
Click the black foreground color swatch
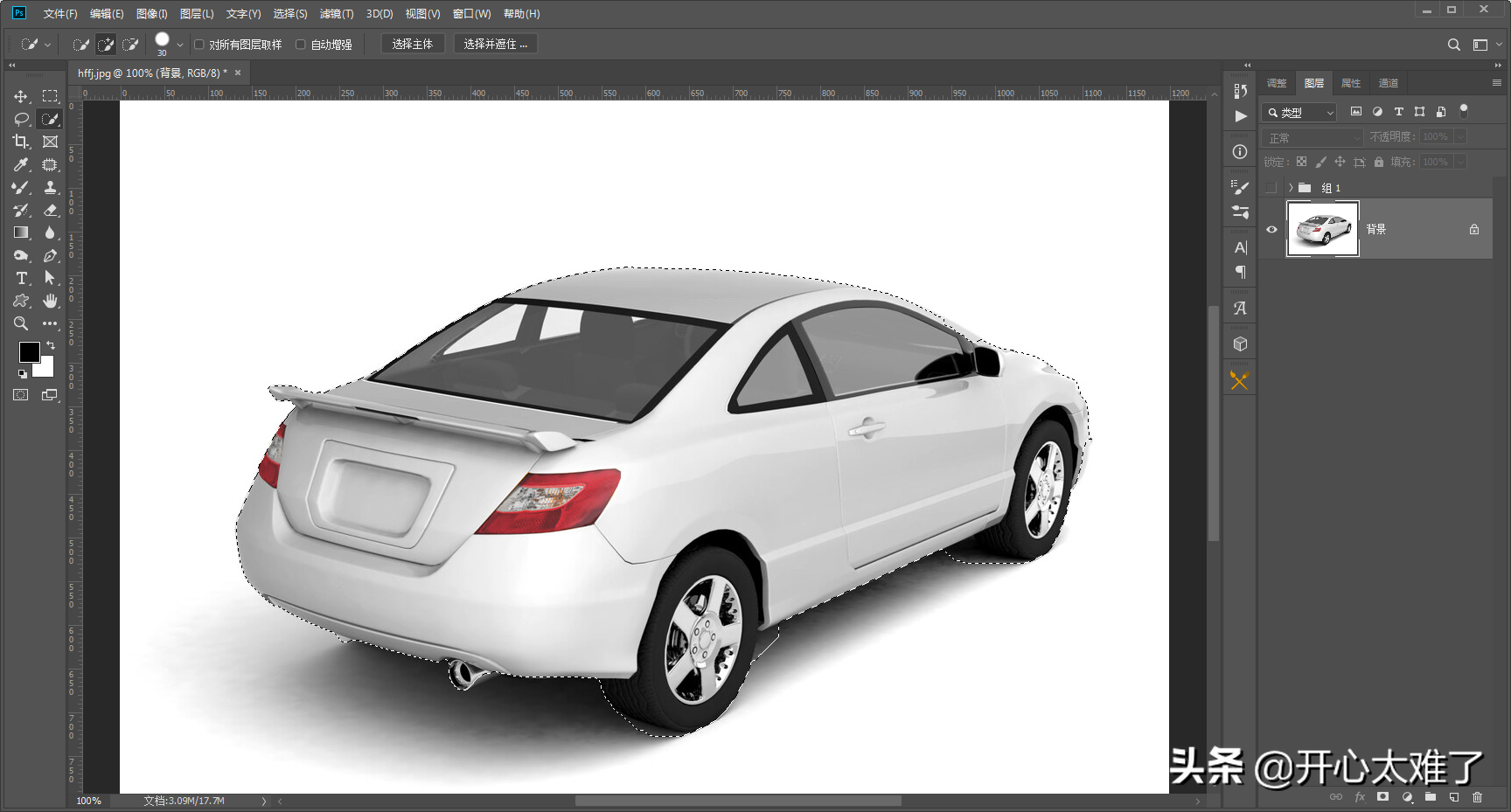point(28,350)
